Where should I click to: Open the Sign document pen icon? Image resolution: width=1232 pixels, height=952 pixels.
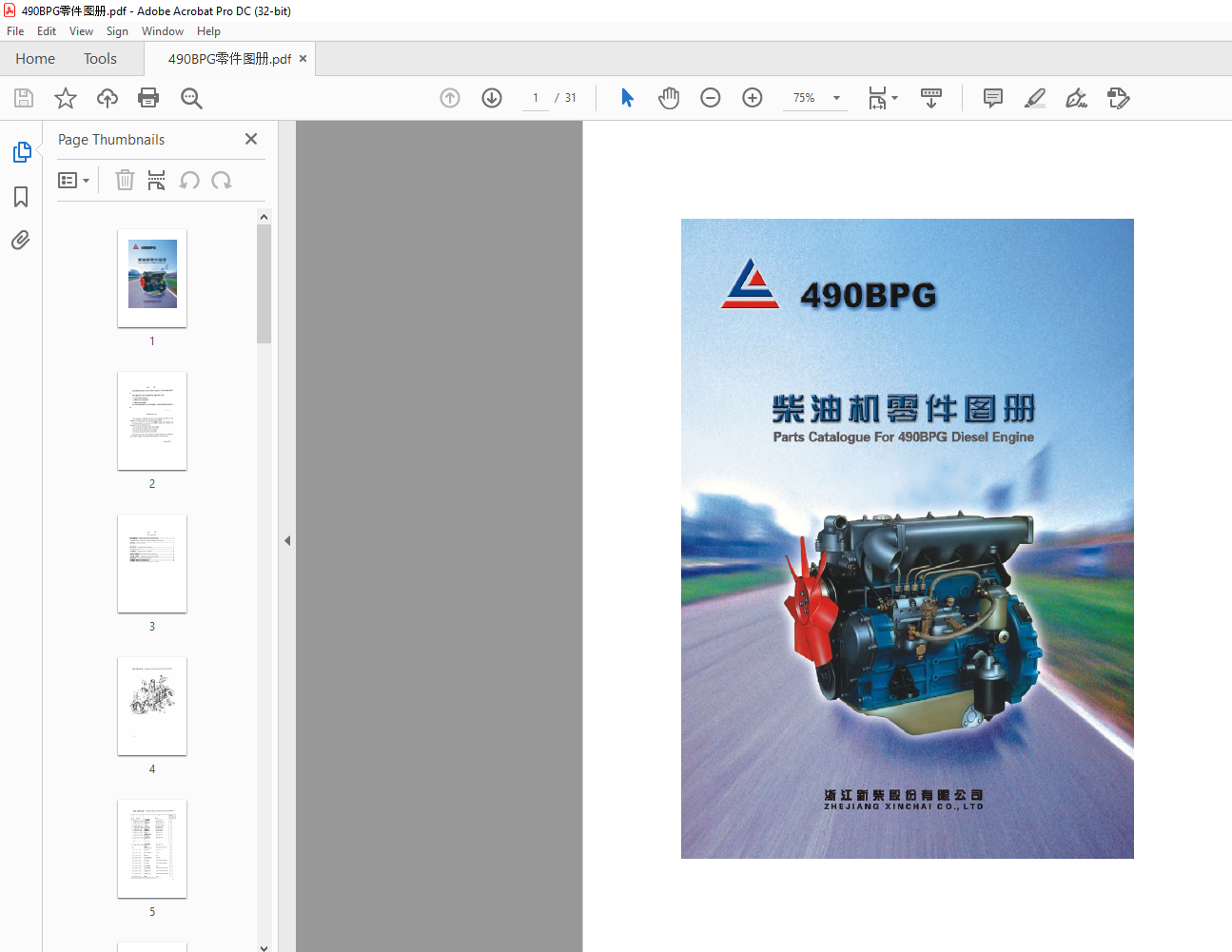(x=1077, y=98)
